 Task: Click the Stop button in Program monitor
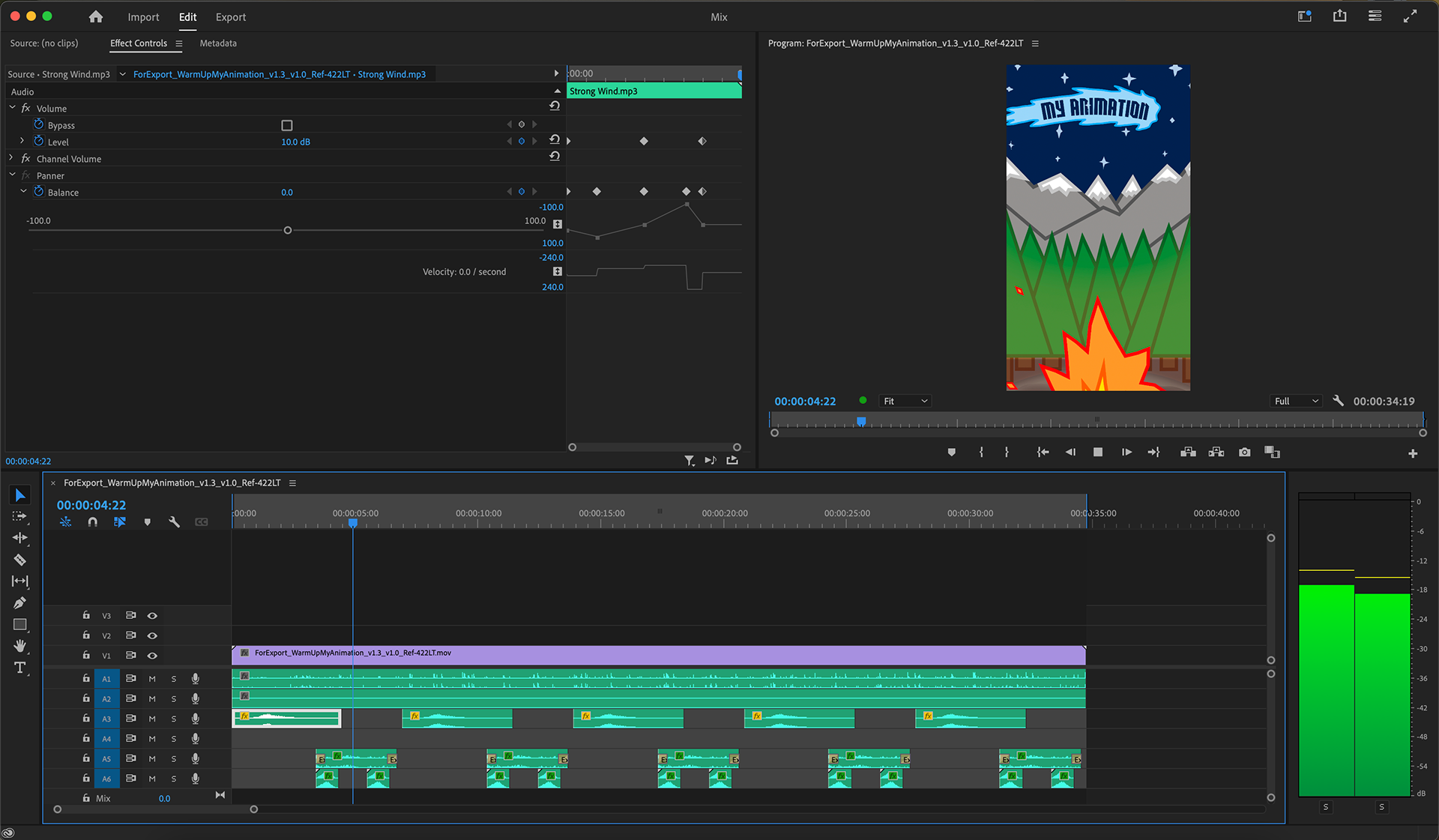point(1098,453)
